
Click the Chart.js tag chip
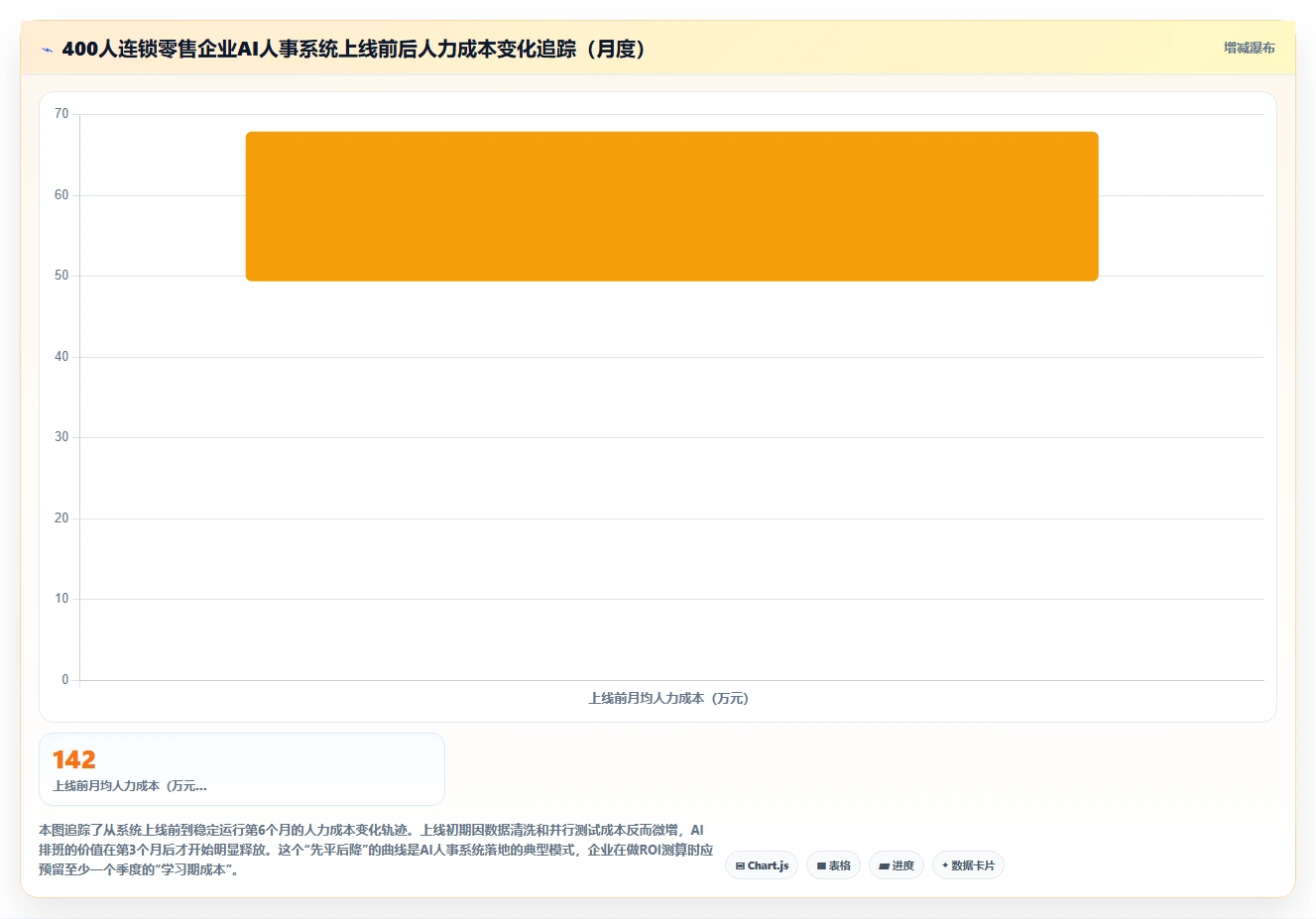tap(761, 865)
